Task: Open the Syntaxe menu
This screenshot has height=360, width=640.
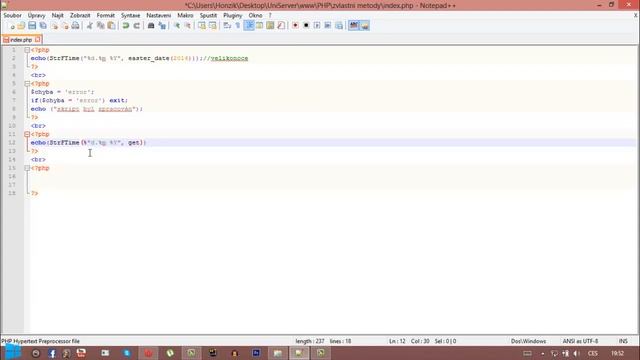Action: tap(131, 16)
